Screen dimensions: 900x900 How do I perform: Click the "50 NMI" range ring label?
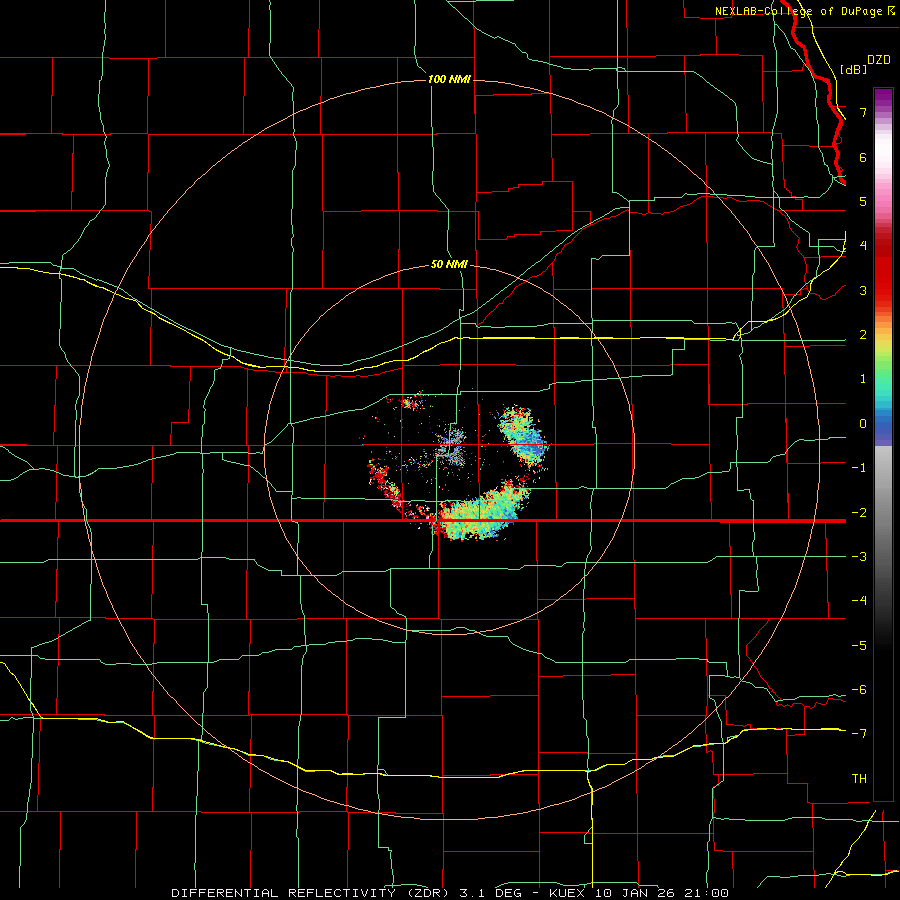pos(449,265)
